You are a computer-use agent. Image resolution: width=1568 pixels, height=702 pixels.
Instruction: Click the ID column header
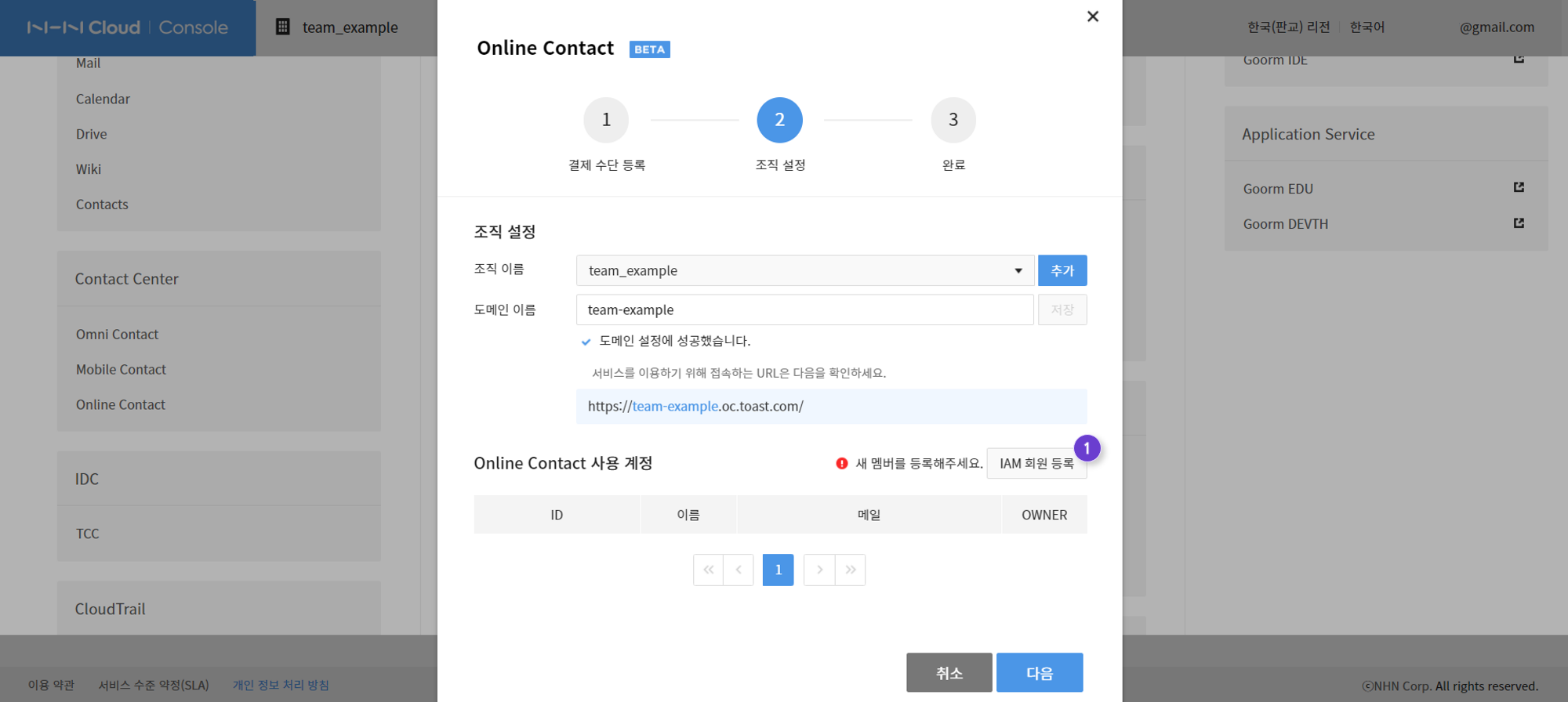click(557, 515)
